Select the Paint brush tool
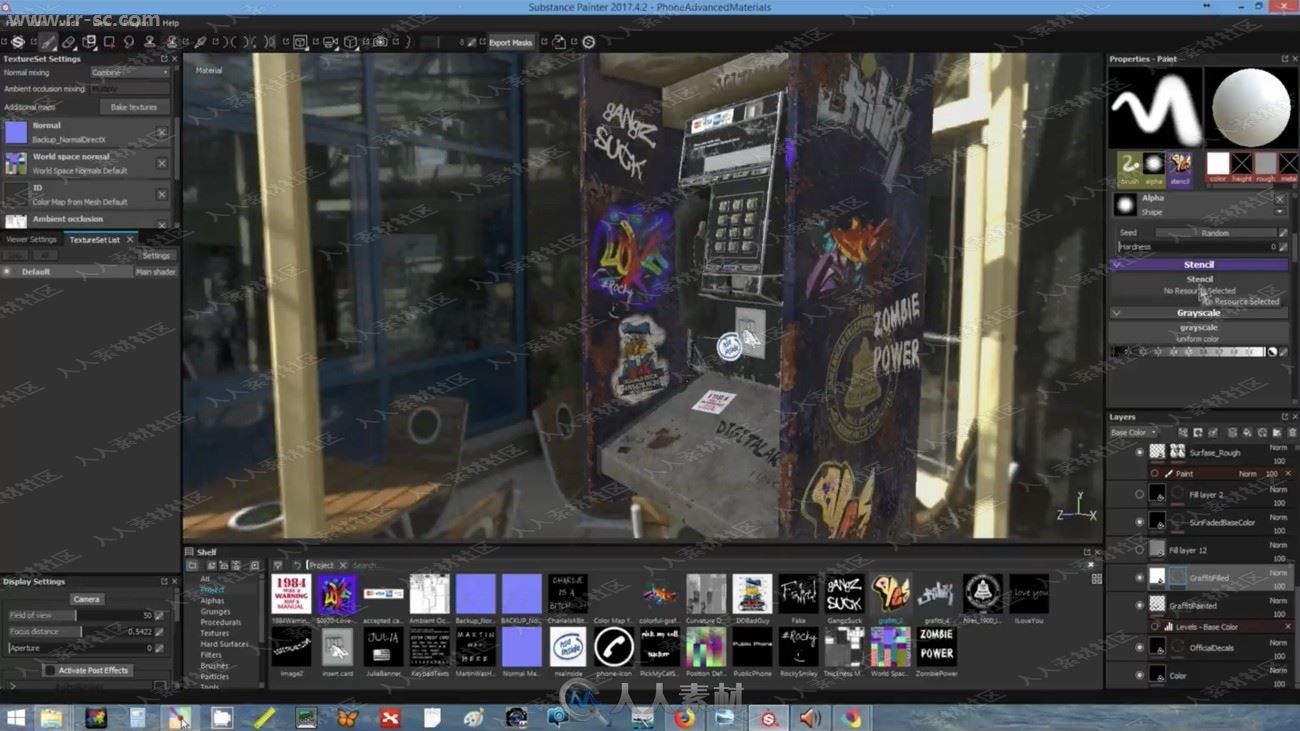Viewport: 1300px width, 731px height. pos(48,42)
